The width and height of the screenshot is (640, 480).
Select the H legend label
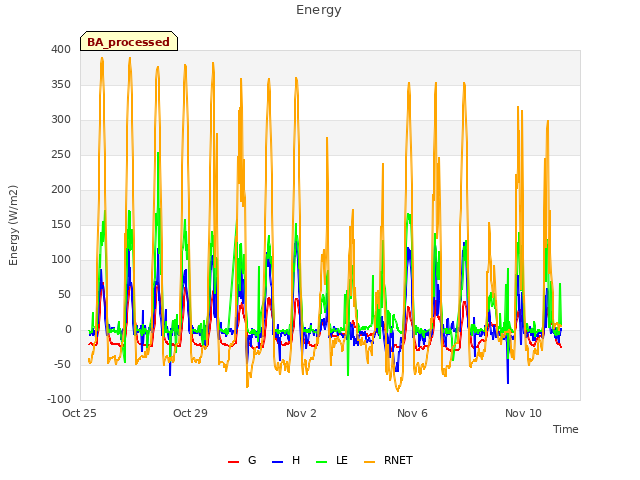click(x=296, y=460)
